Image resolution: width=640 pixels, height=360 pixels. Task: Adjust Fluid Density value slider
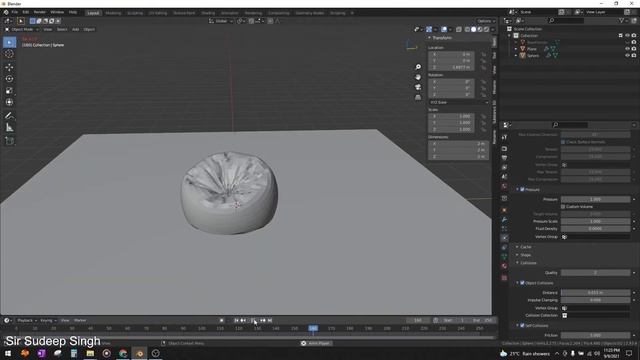(596, 229)
